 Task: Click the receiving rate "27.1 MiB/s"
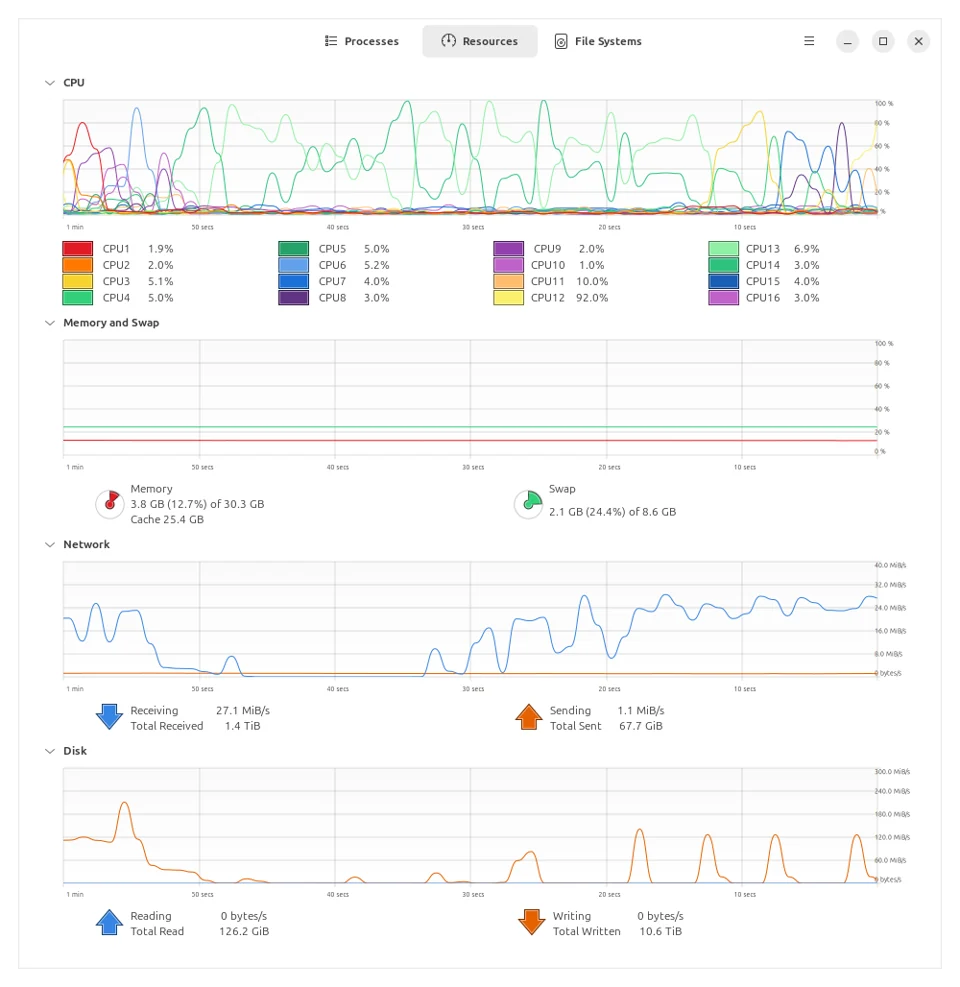[243, 711]
